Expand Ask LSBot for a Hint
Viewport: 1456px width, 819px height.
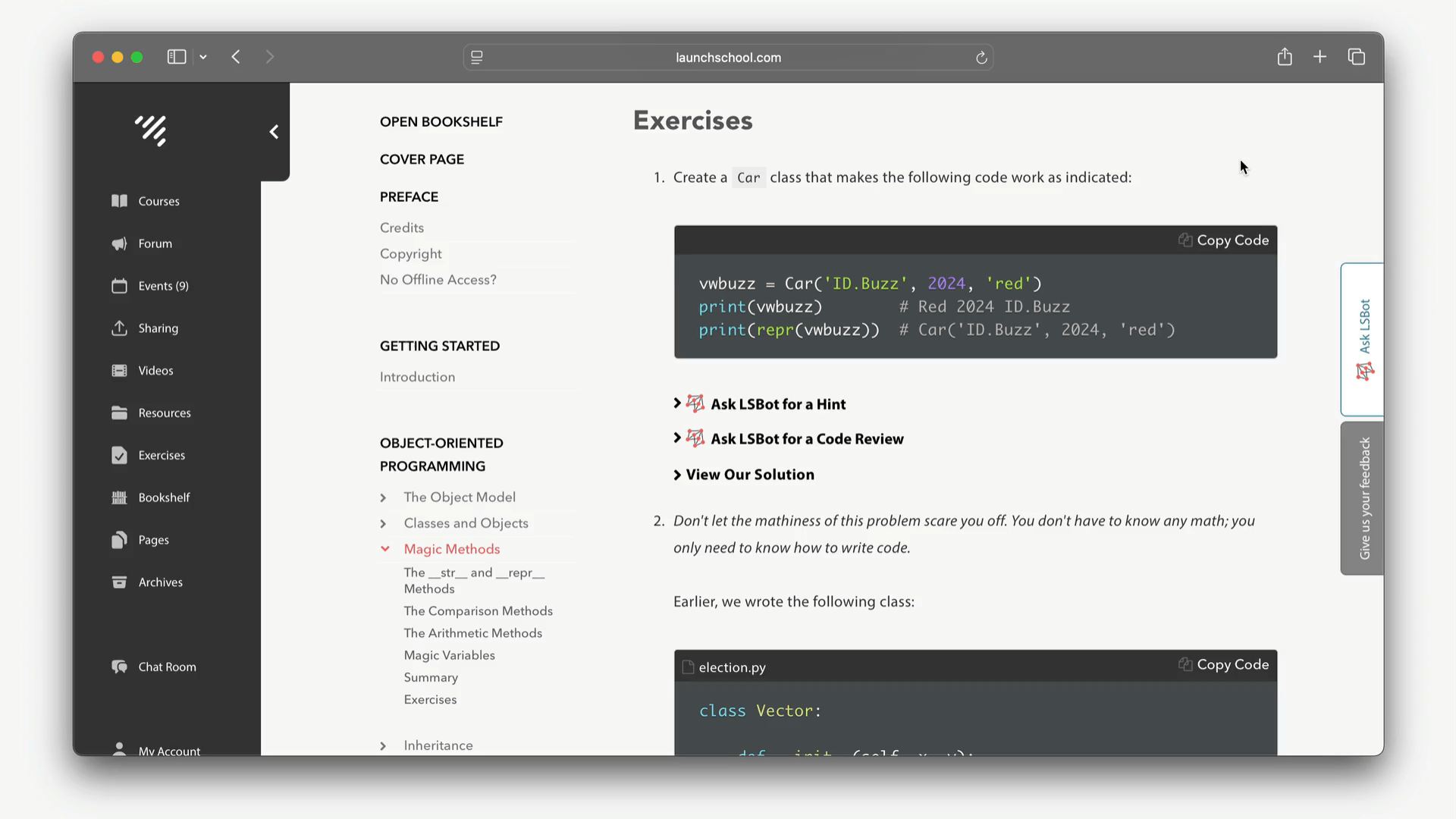pos(777,404)
